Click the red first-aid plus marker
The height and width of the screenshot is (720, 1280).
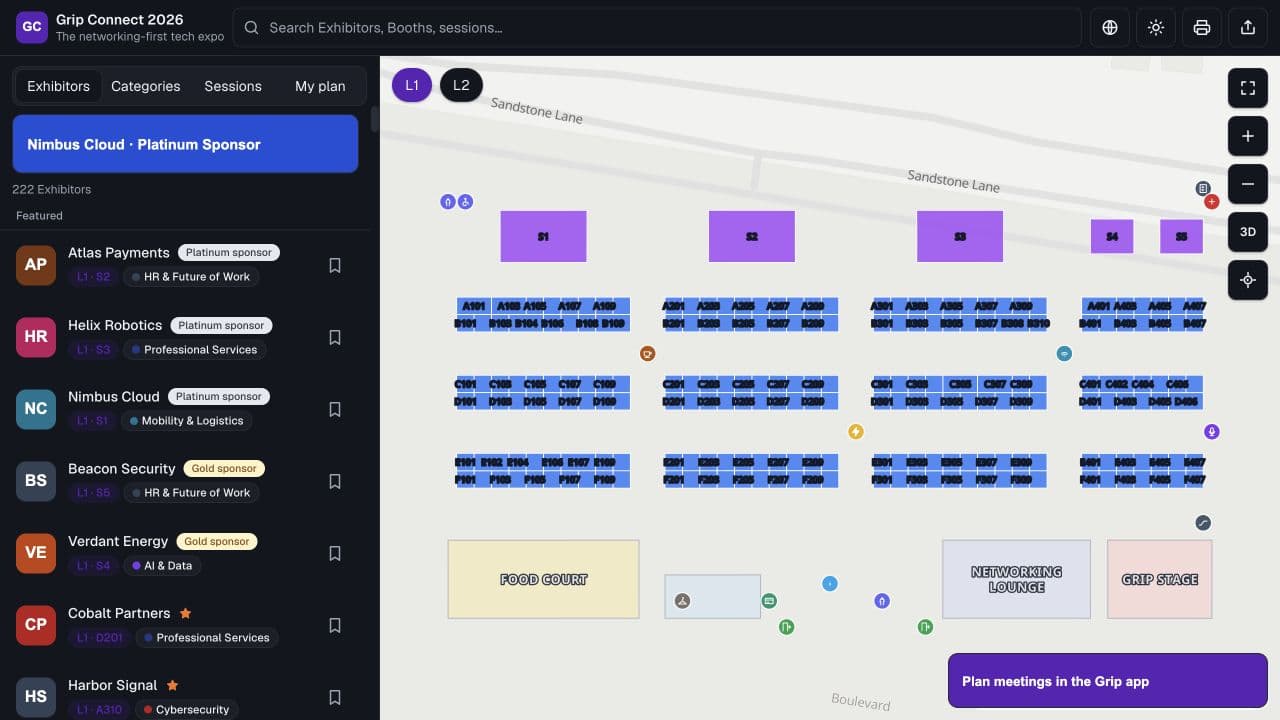(1212, 202)
